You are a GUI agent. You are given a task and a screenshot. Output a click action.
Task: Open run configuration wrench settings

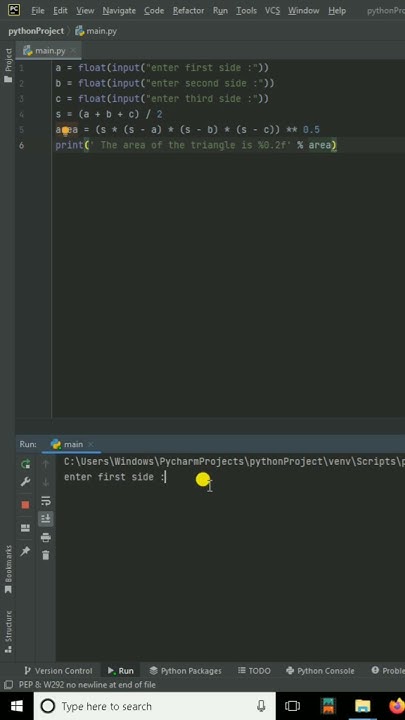26,482
